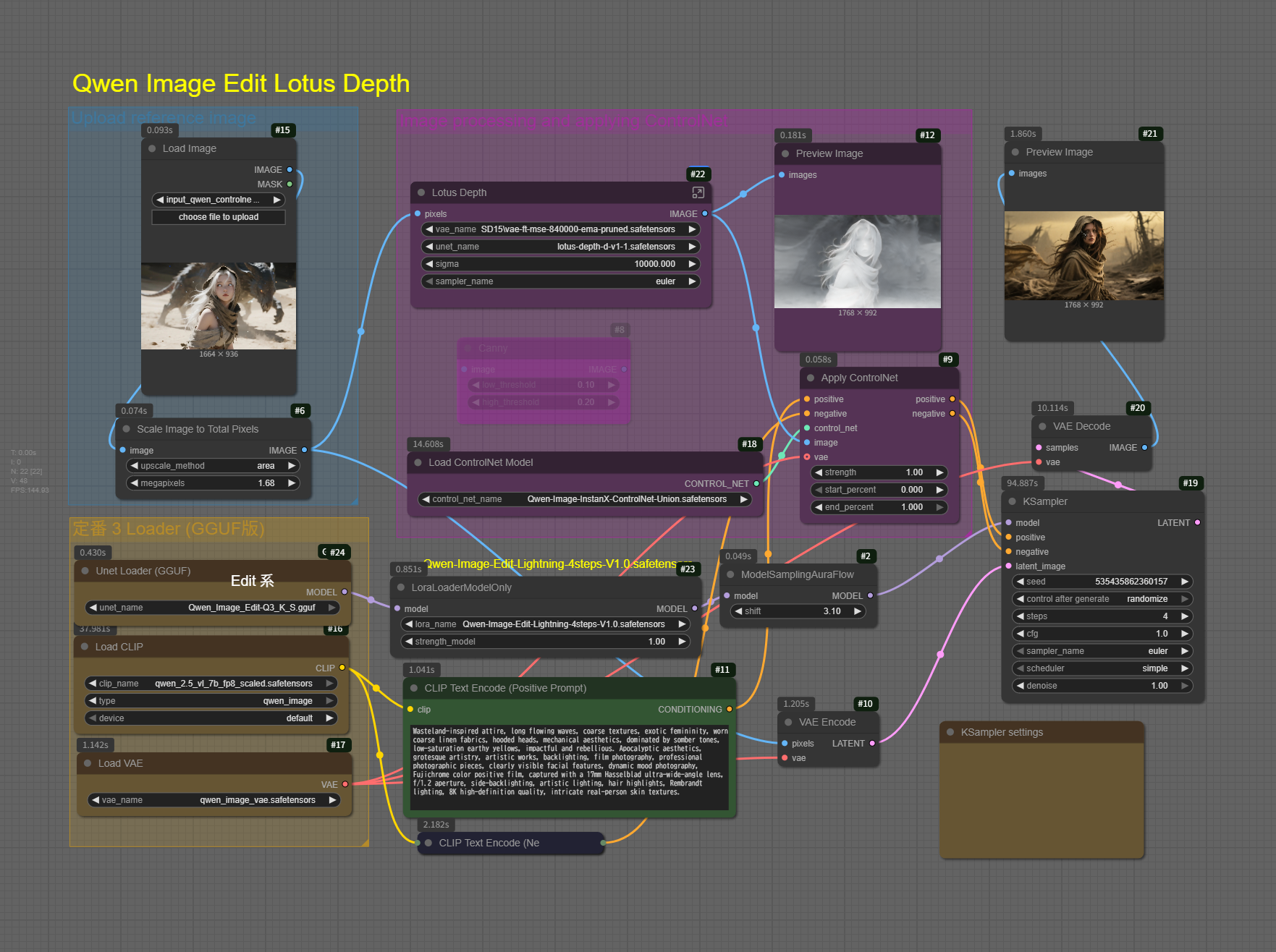The width and height of the screenshot is (1276, 952).
Task: Collapse the Load Image node via its dot
Action: tap(152, 148)
